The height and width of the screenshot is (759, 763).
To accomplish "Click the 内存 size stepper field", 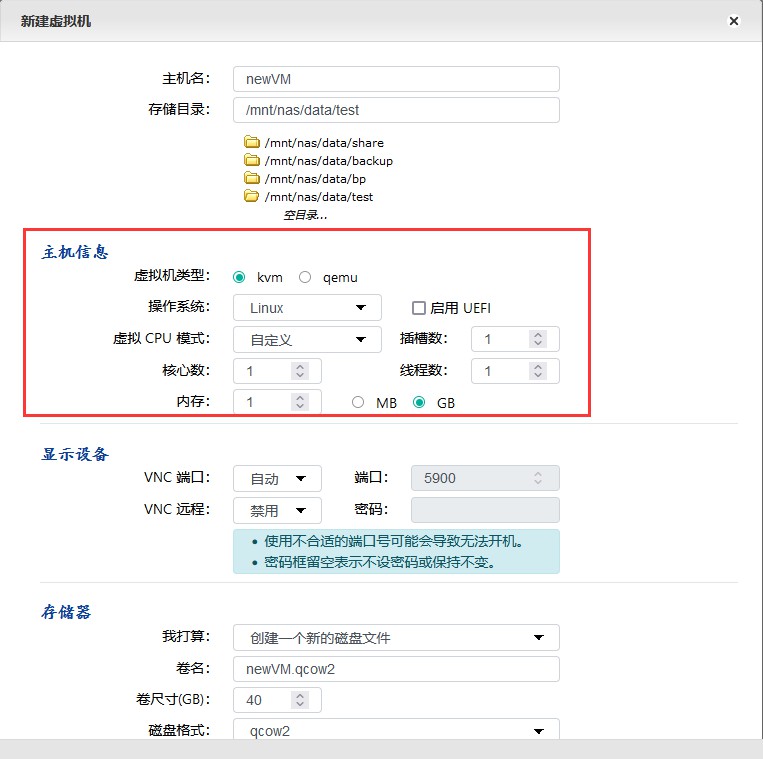I will tap(277, 402).
